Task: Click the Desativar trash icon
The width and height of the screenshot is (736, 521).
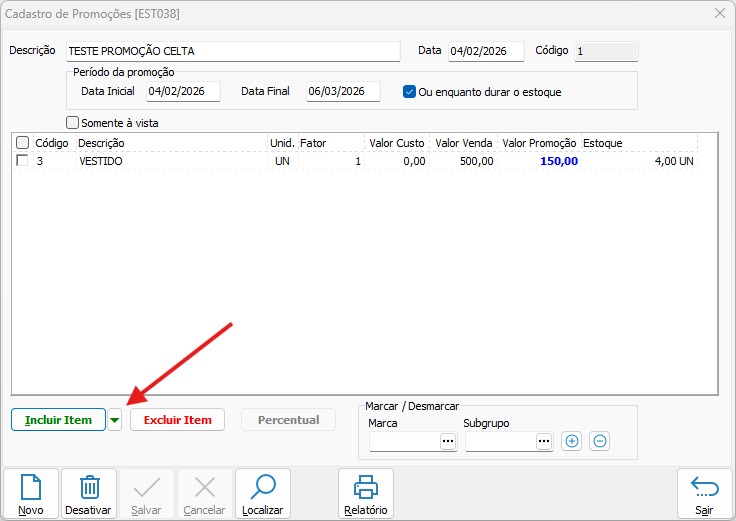Action: point(89,488)
